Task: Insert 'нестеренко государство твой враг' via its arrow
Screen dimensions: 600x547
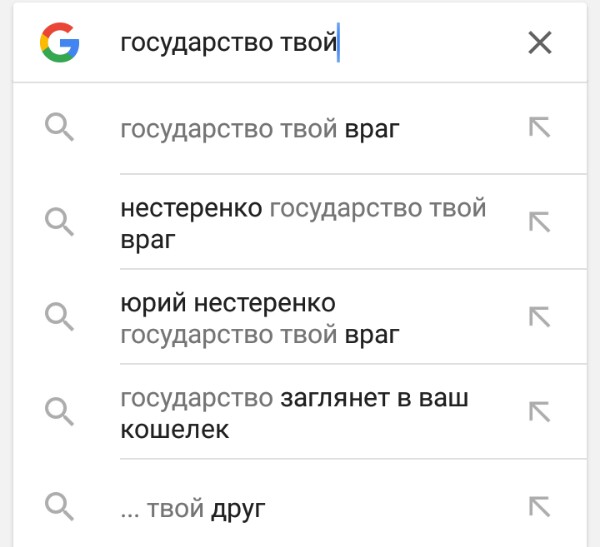Action: [539, 222]
